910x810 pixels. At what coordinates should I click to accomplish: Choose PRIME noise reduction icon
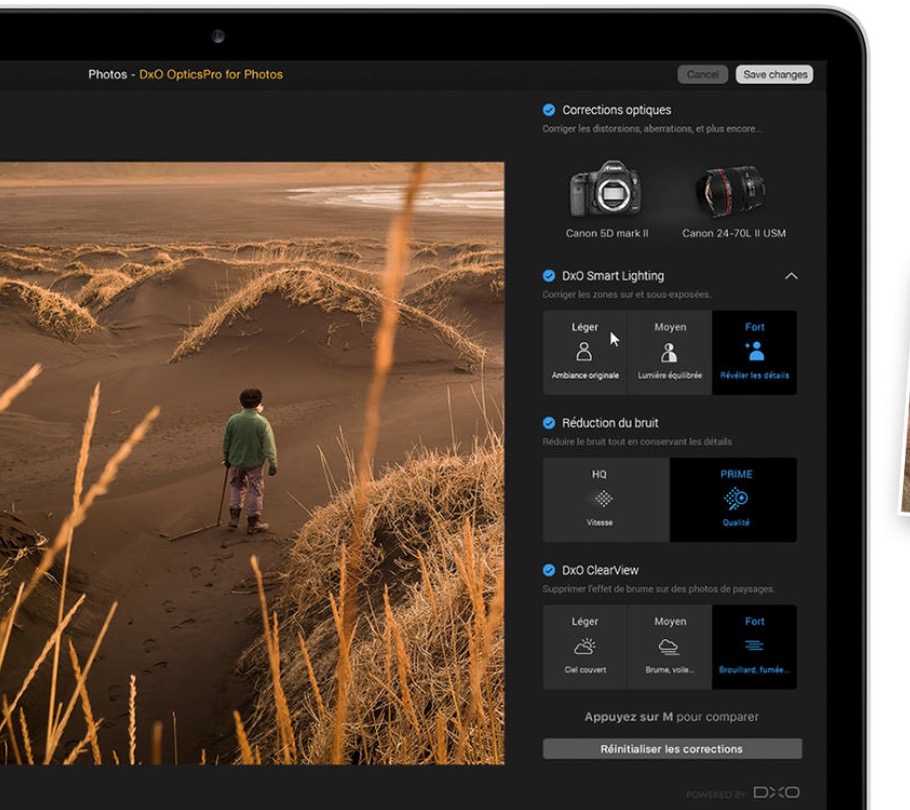click(736, 498)
